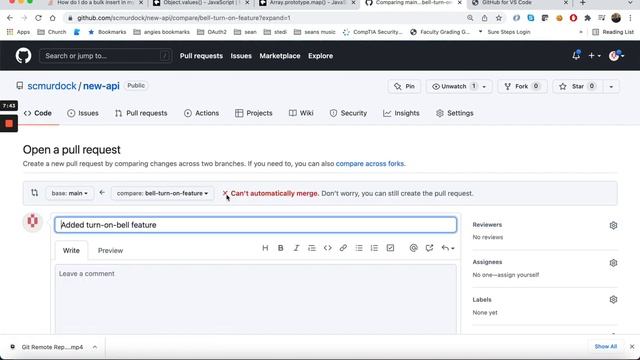
Task: Open the notifications bell
Action: [576, 56]
